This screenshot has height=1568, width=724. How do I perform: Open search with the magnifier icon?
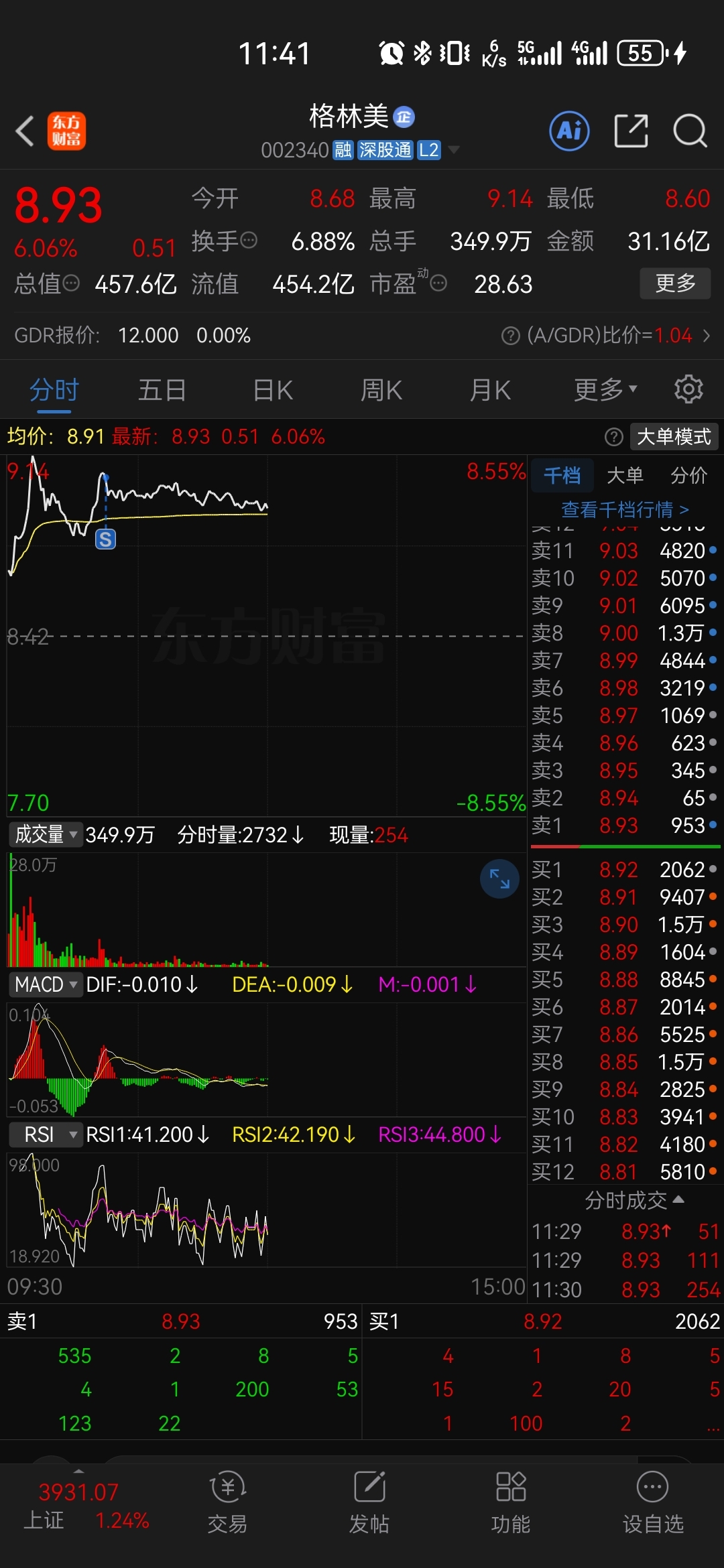690,131
